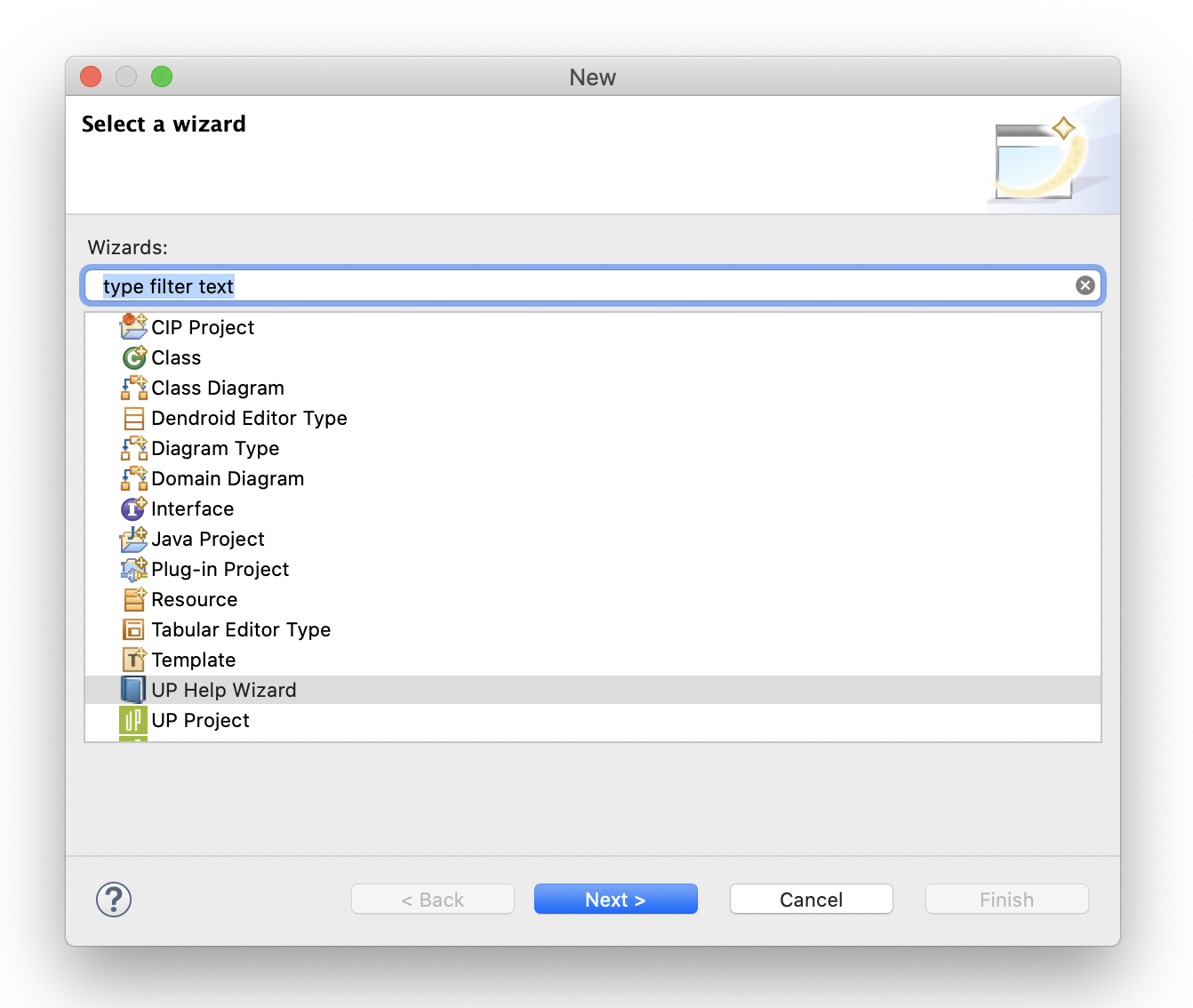Click the green UP Project icon
The width and height of the screenshot is (1193, 1008).
pyautogui.click(x=133, y=720)
